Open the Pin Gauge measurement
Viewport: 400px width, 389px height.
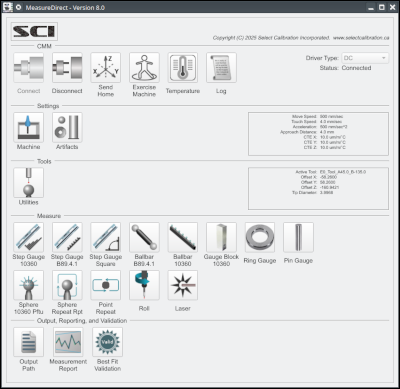coord(298,237)
